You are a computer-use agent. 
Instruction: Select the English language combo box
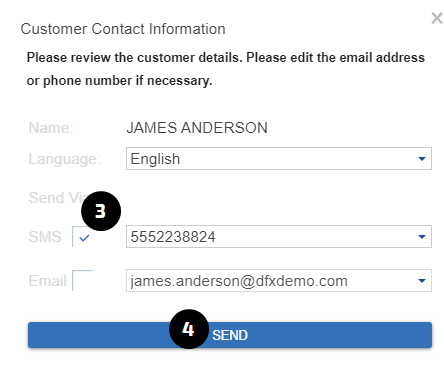point(279,159)
